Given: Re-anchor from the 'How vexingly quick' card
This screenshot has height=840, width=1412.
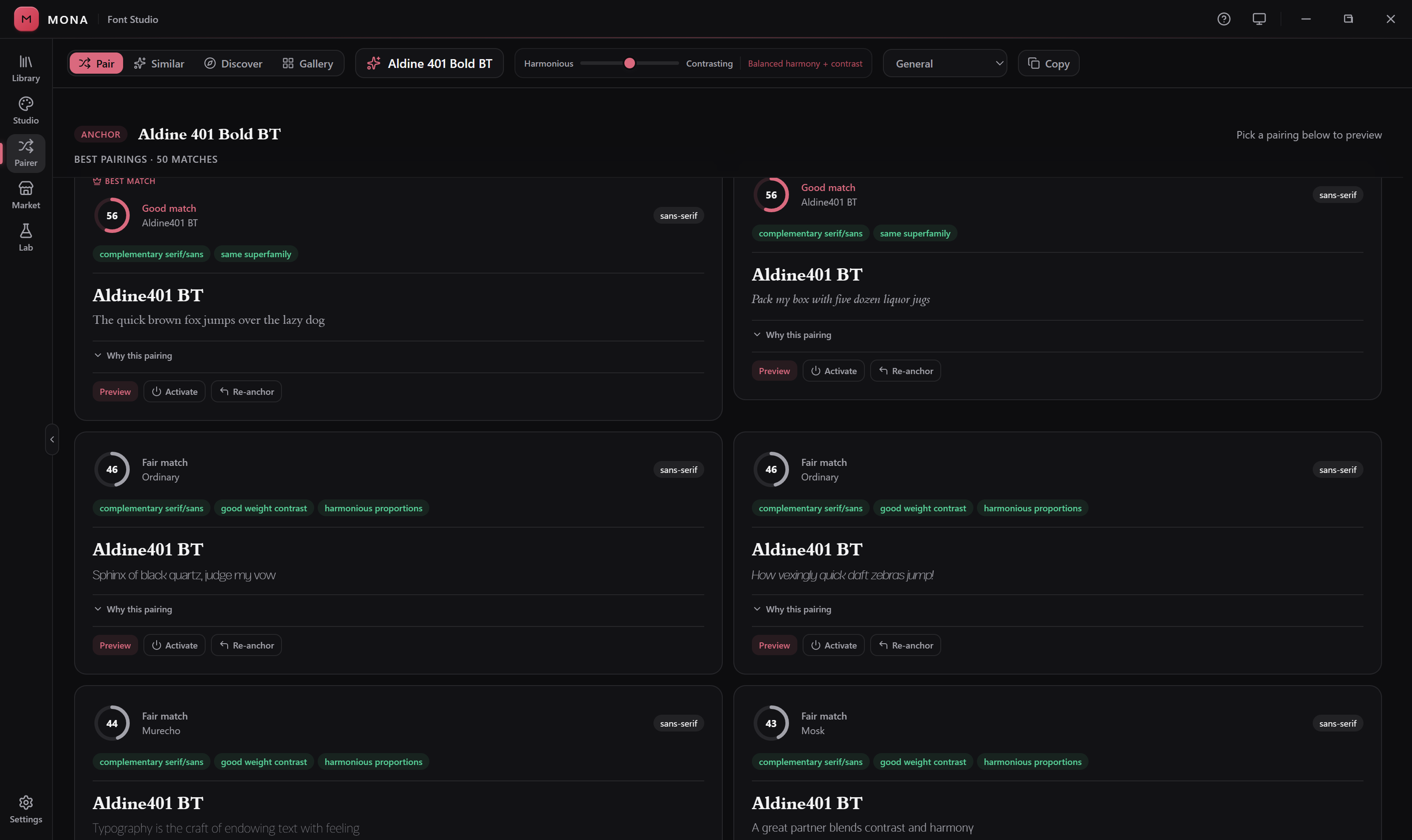Looking at the screenshot, I should [x=905, y=645].
